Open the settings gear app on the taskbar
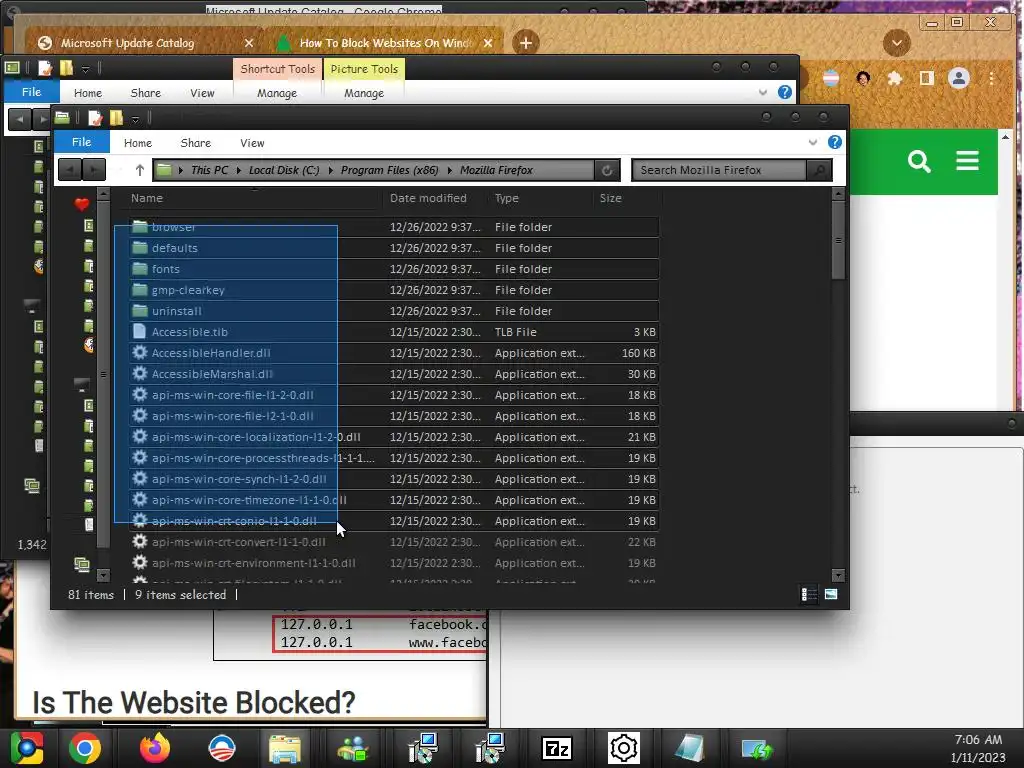Viewport: 1024px width, 768px height. click(624, 748)
